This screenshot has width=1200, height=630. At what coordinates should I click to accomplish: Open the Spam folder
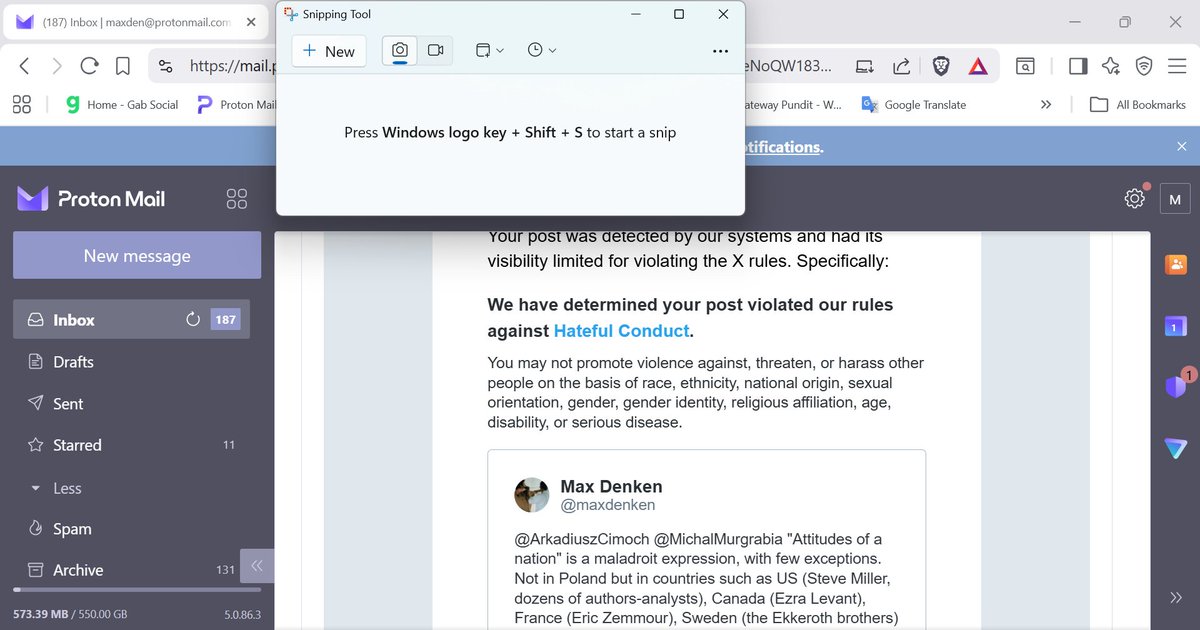[x=131, y=529]
